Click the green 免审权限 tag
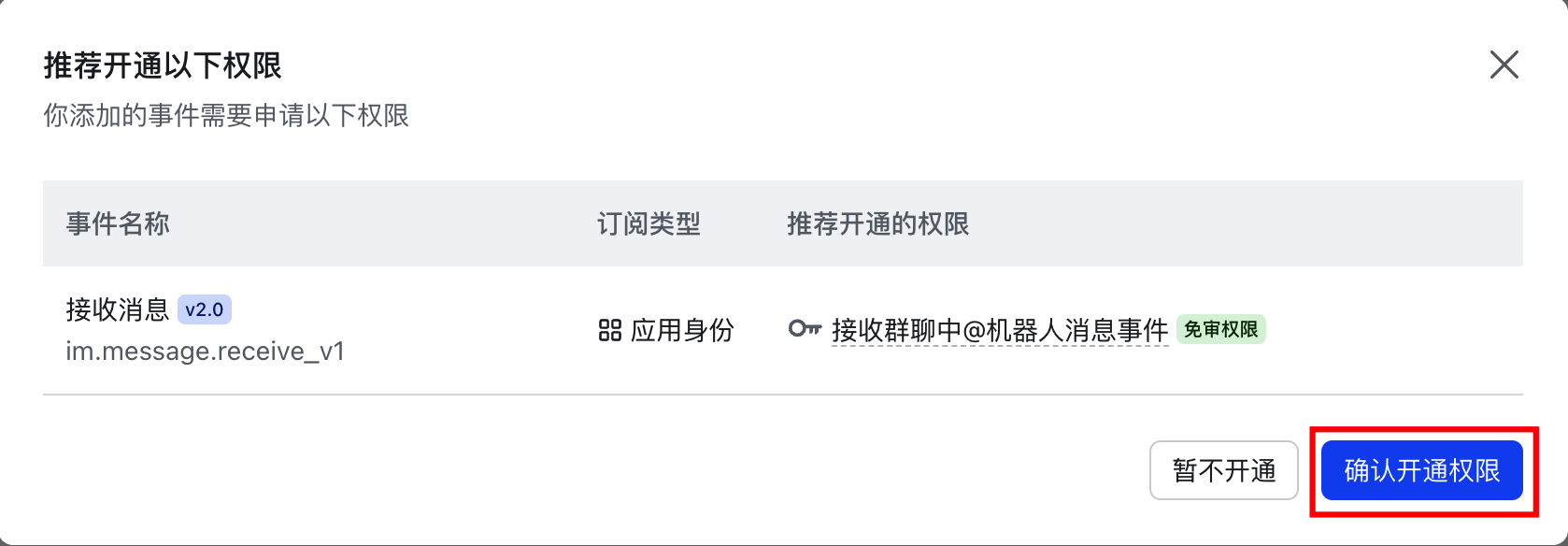 point(1220,329)
